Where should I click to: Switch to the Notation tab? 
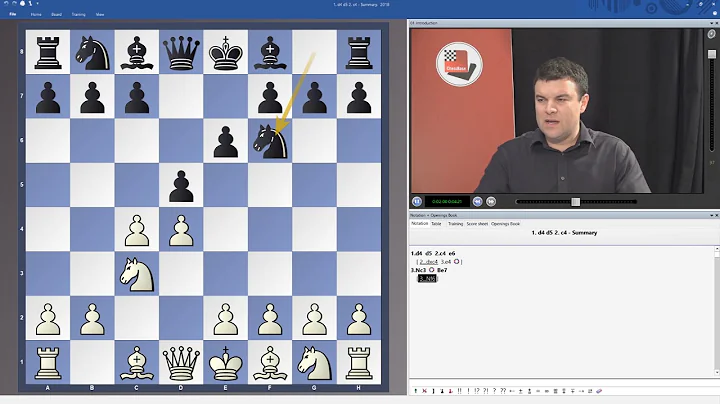pyautogui.click(x=419, y=224)
